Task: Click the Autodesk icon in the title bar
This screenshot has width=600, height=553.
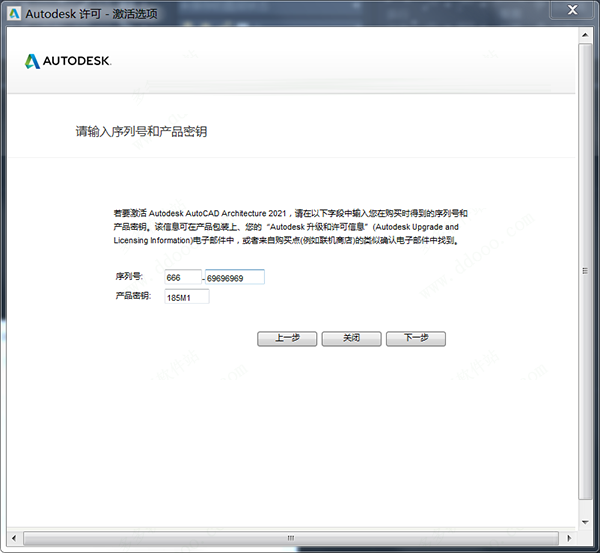Action: (14, 14)
